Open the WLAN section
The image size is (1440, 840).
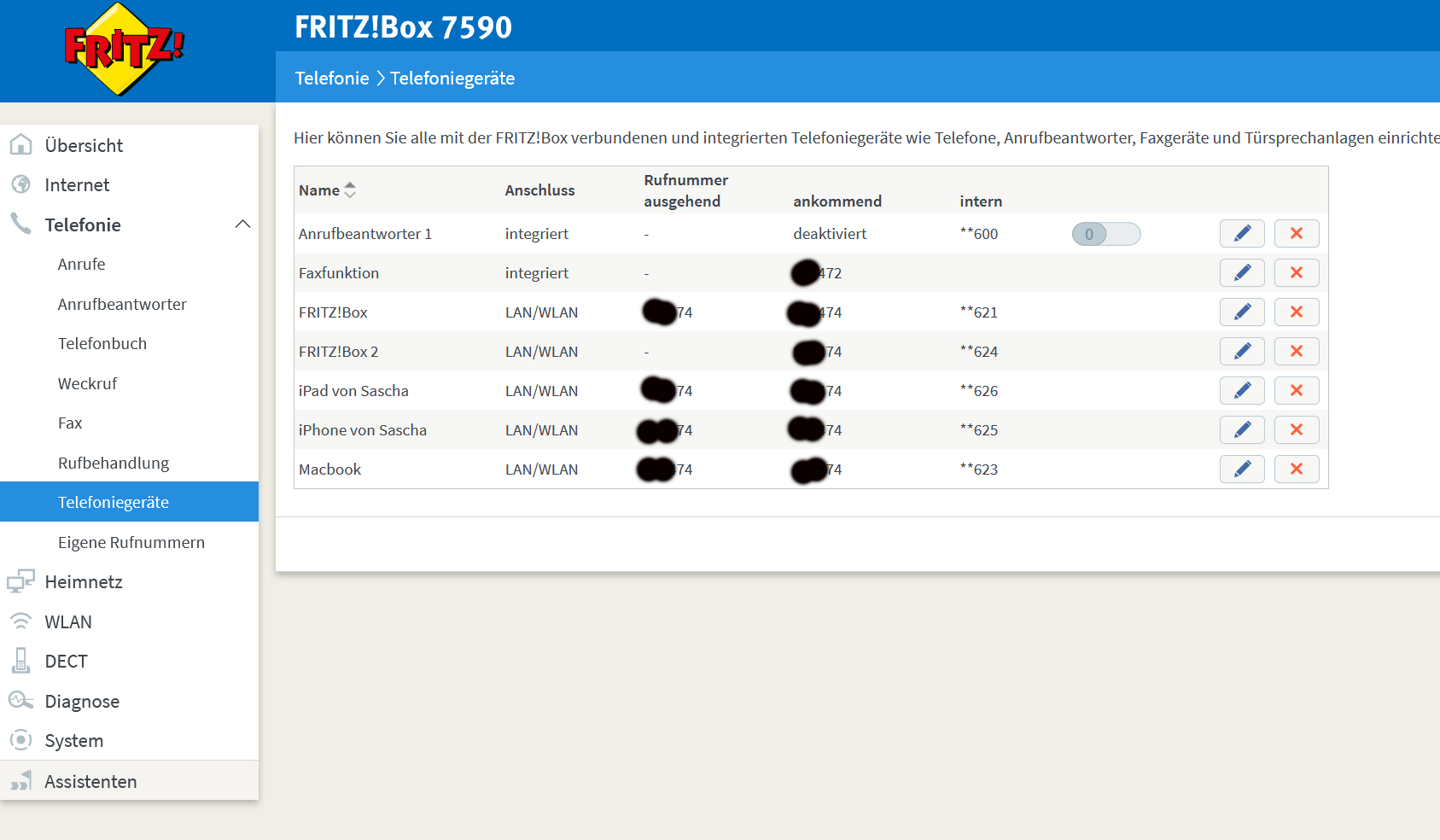[68, 622]
